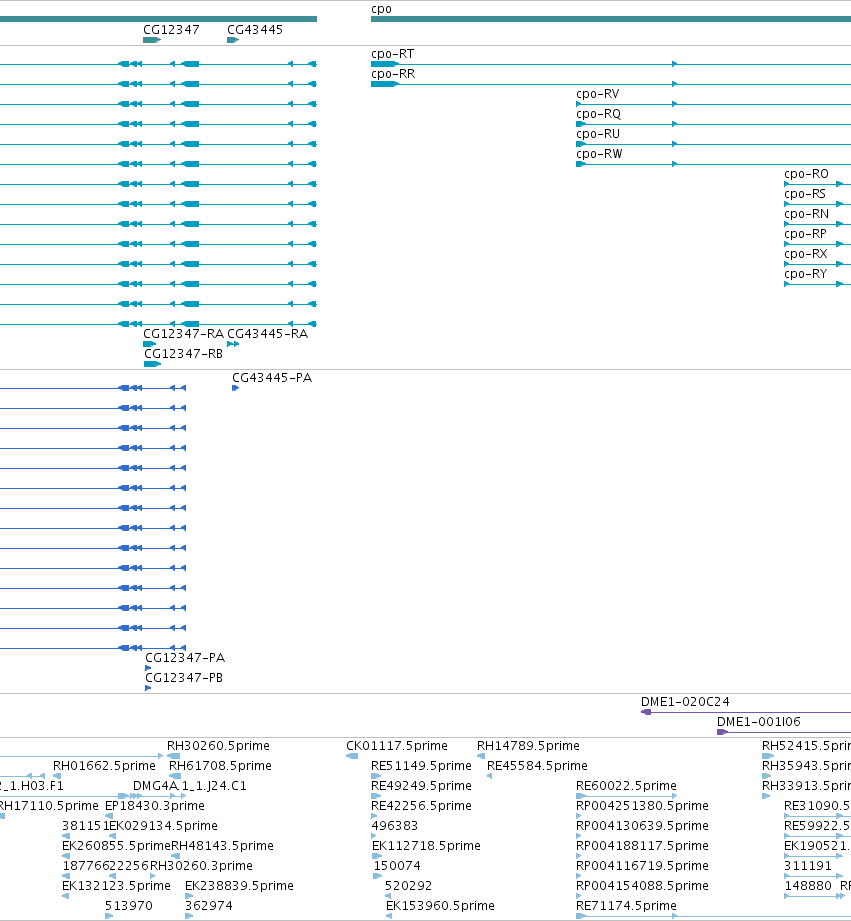851x921 pixels.
Task: Click the CG12347 gene label
Action: [x=171, y=30]
